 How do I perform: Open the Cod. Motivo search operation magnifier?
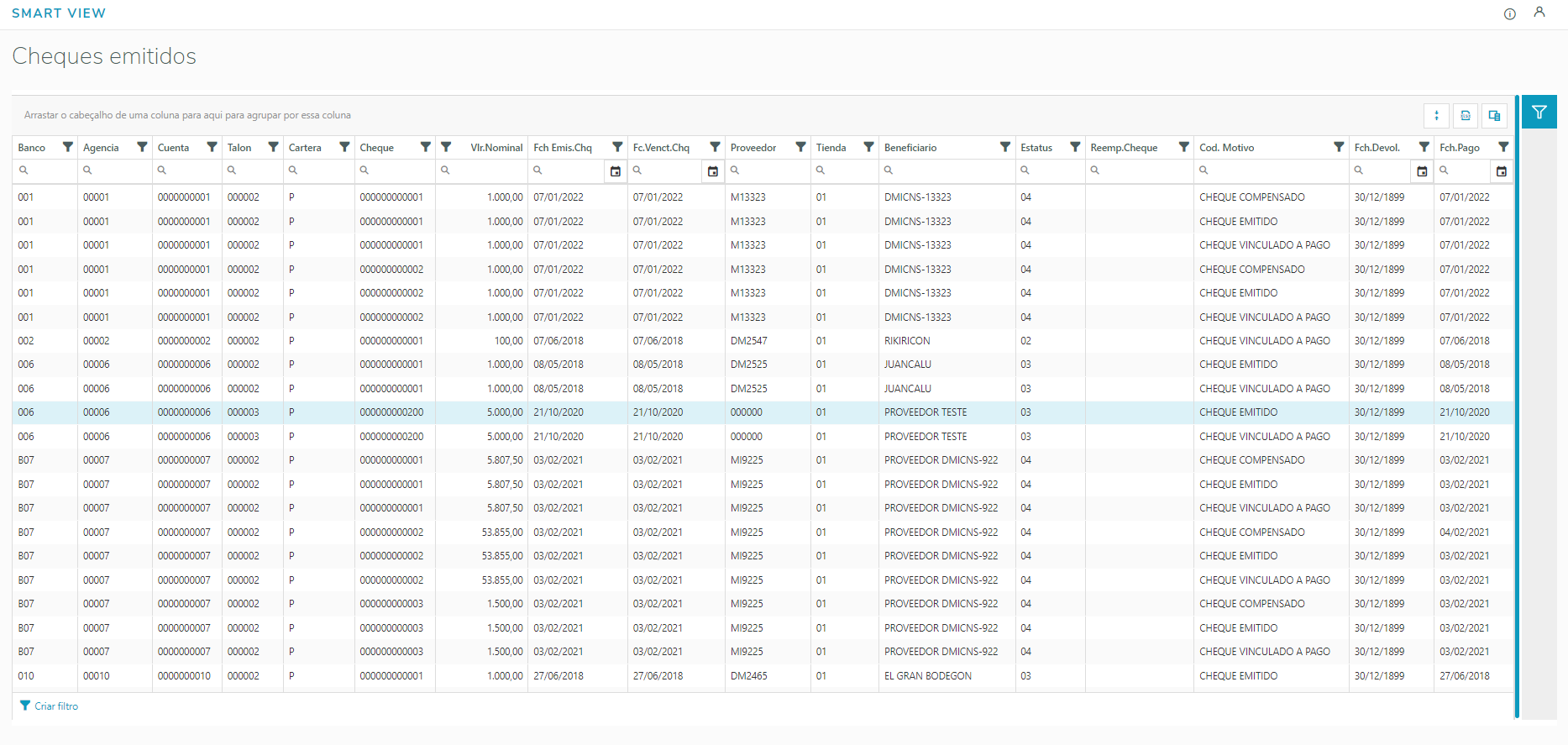(1204, 171)
